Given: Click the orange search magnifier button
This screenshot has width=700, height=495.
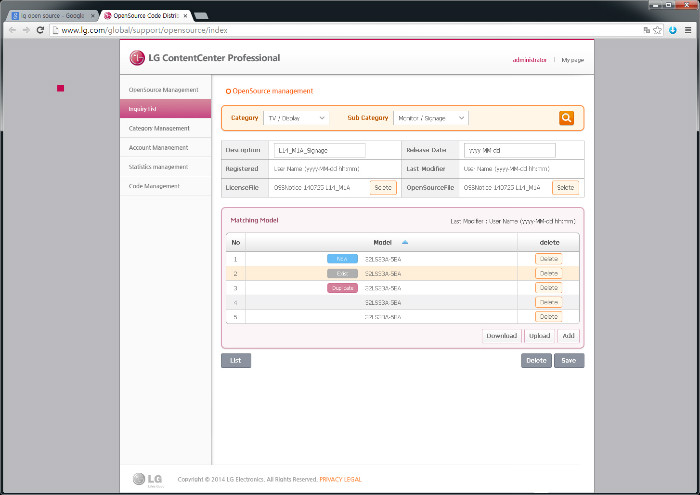Looking at the screenshot, I should tap(566, 118).
